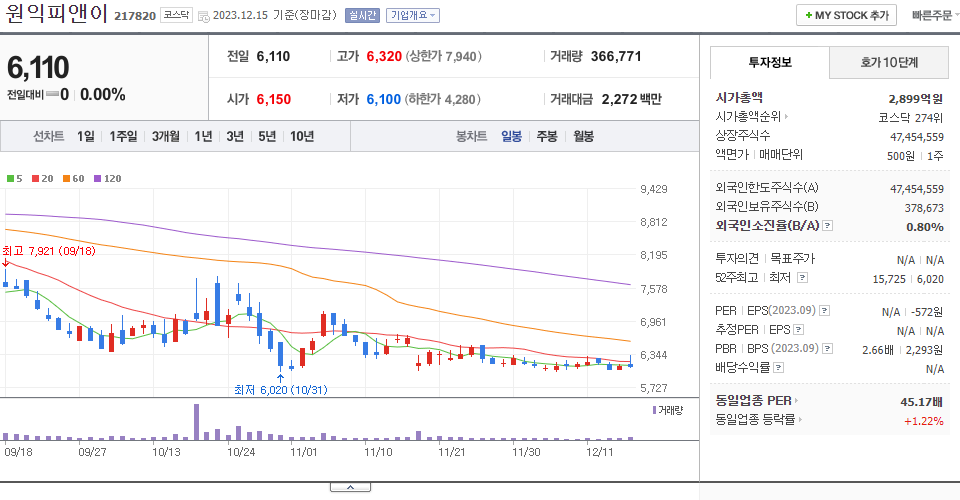
Task: Click the 상한가 7,940 text
Action: [445, 57]
